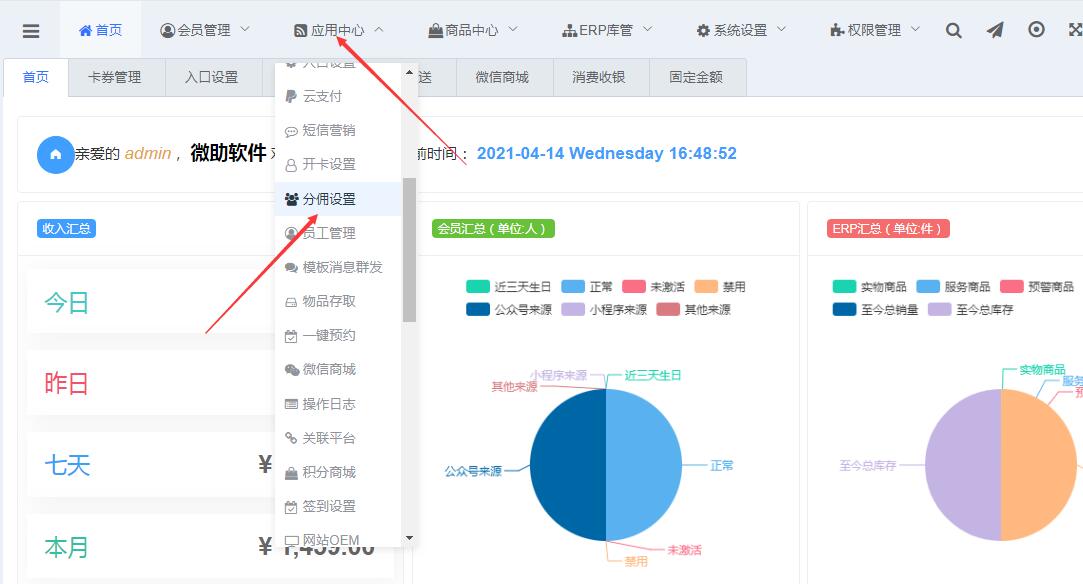Viewport: 1083px width, 584px height.
Task: Select 一键预约 from the dropdown list
Action: [338, 336]
